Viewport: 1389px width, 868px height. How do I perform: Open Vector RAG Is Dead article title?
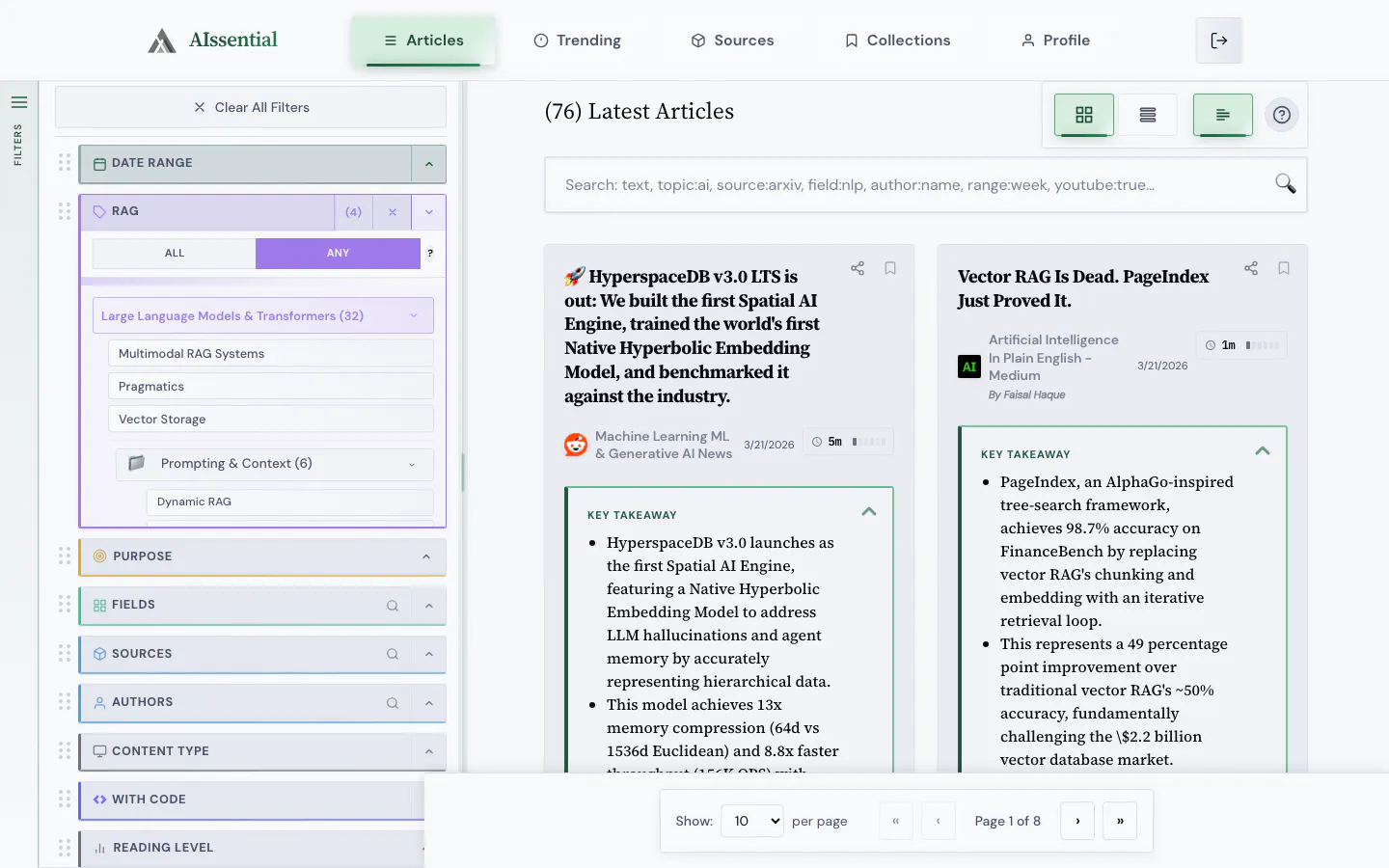click(x=1083, y=288)
